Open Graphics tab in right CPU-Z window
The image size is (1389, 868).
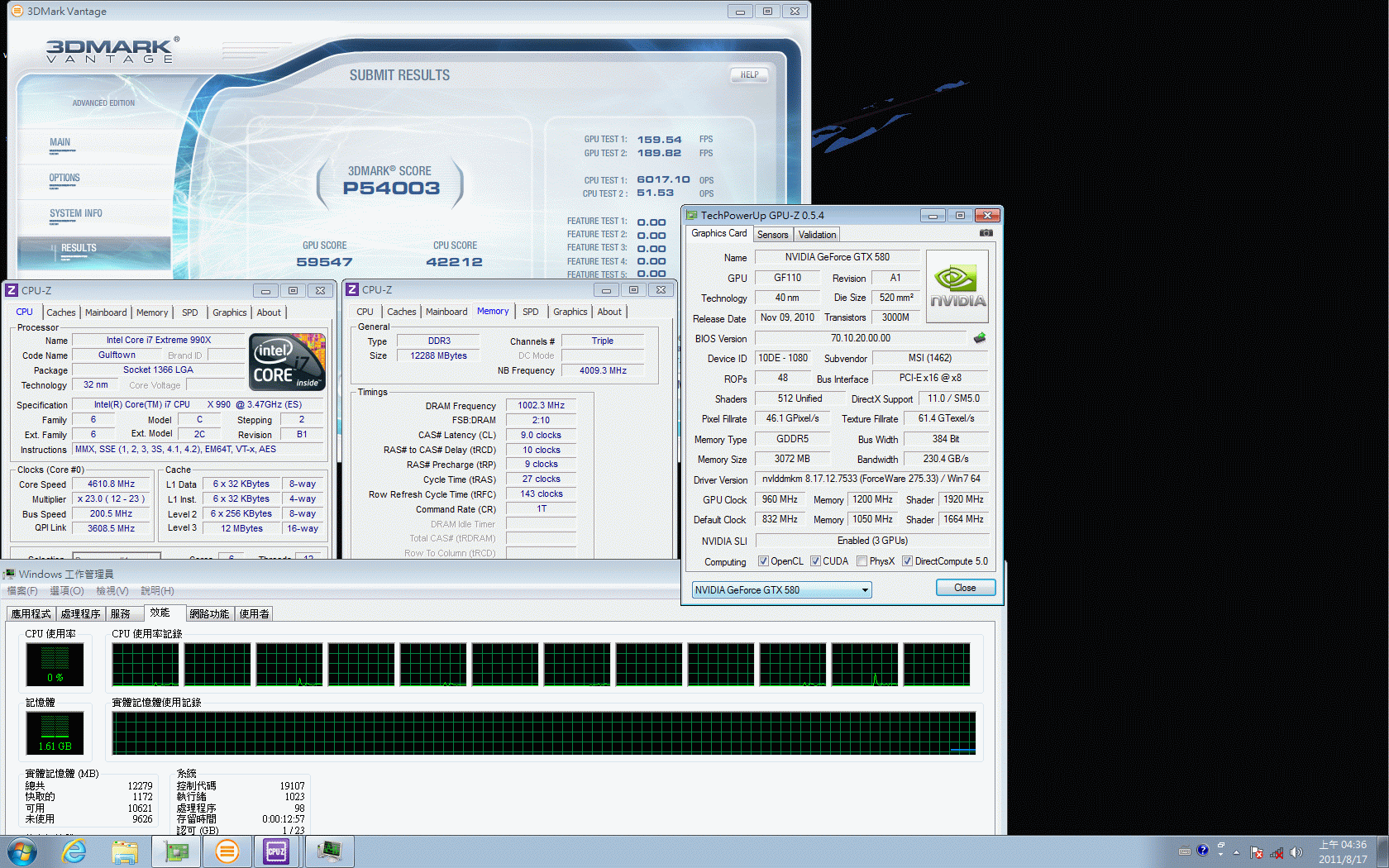click(570, 312)
